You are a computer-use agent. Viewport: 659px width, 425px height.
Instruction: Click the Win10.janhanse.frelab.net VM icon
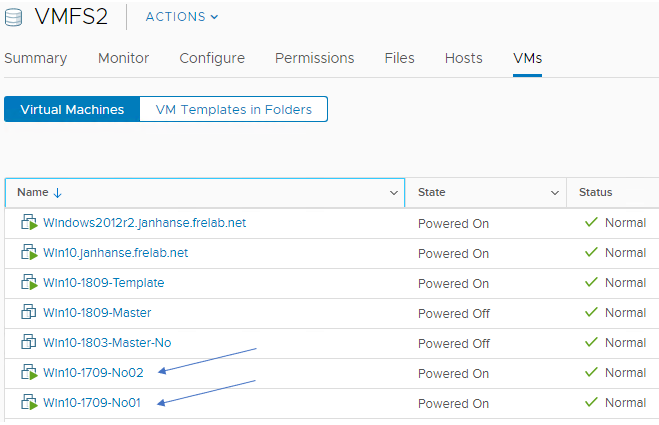click(x=29, y=253)
